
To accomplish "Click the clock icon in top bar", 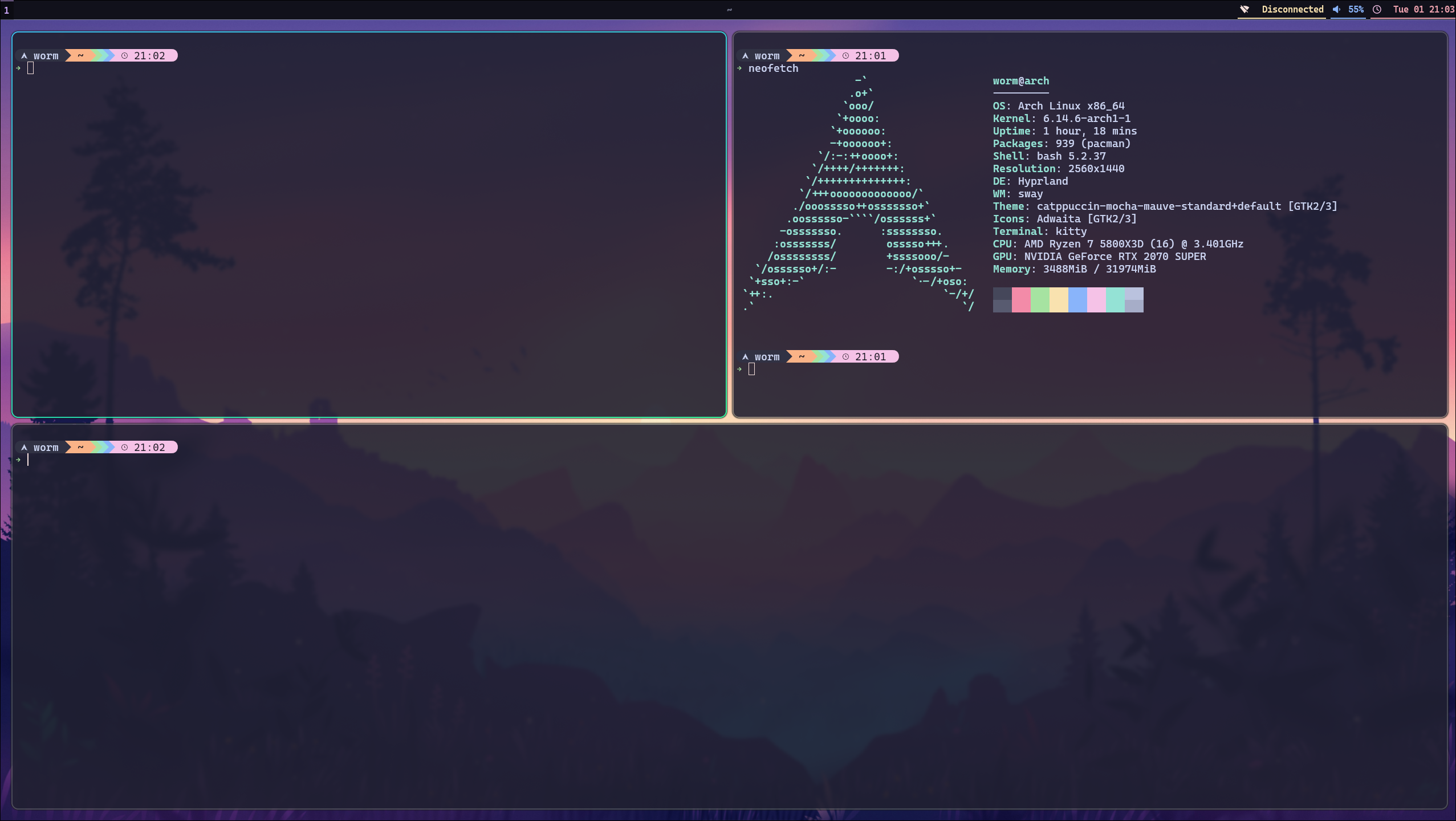I will pyautogui.click(x=1377, y=9).
